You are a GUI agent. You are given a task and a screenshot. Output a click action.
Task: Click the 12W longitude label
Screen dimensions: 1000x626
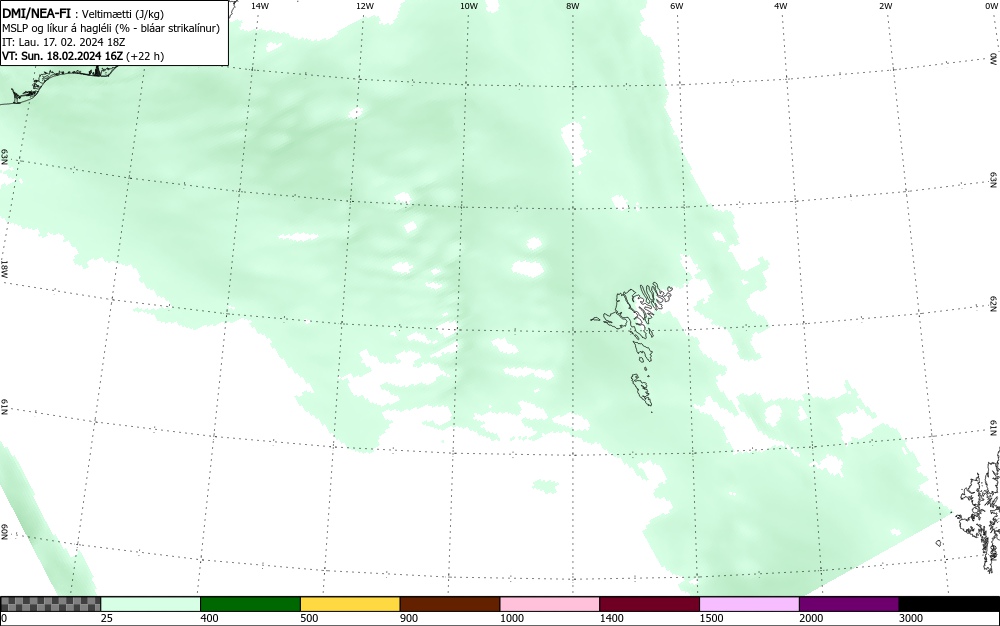coord(364,5)
